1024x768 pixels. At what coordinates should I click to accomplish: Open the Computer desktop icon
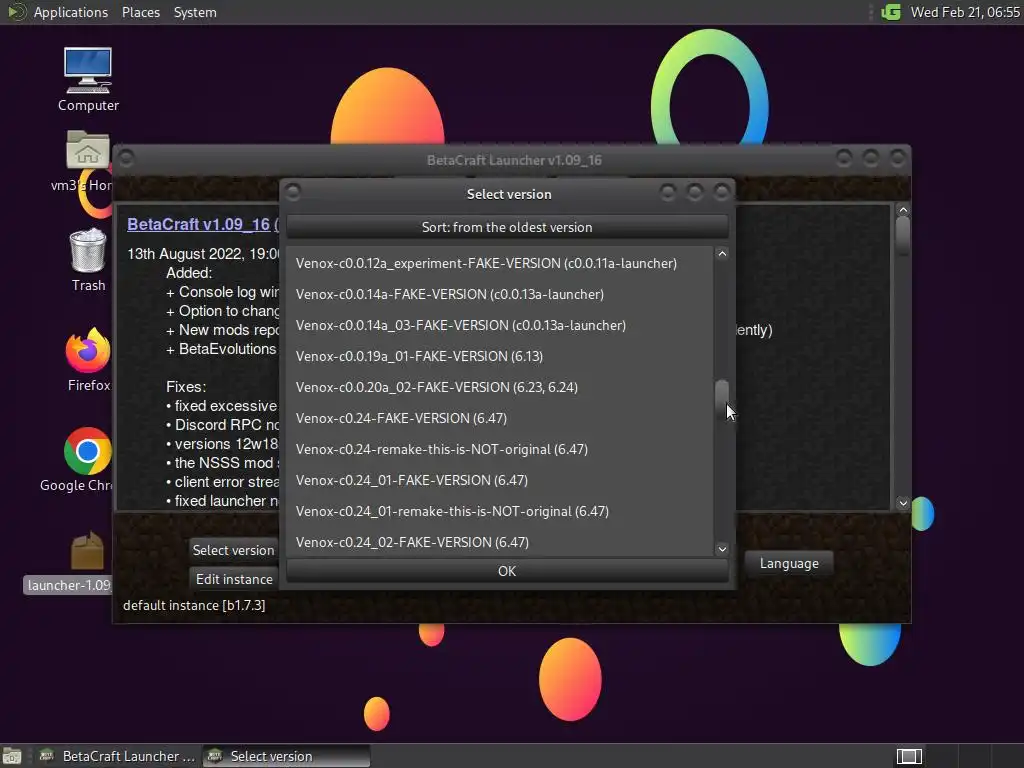88,79
